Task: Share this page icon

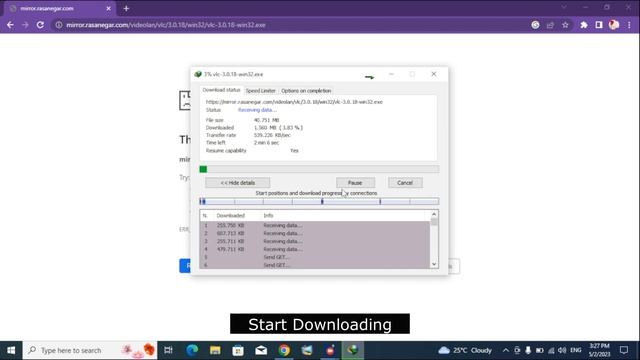Action: 550,25
